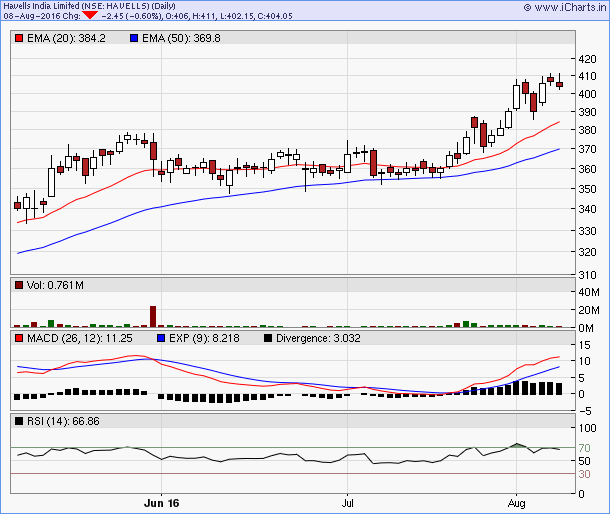Click the 340 price axis label
Screen dimensions: 610x514
point(587,209)
